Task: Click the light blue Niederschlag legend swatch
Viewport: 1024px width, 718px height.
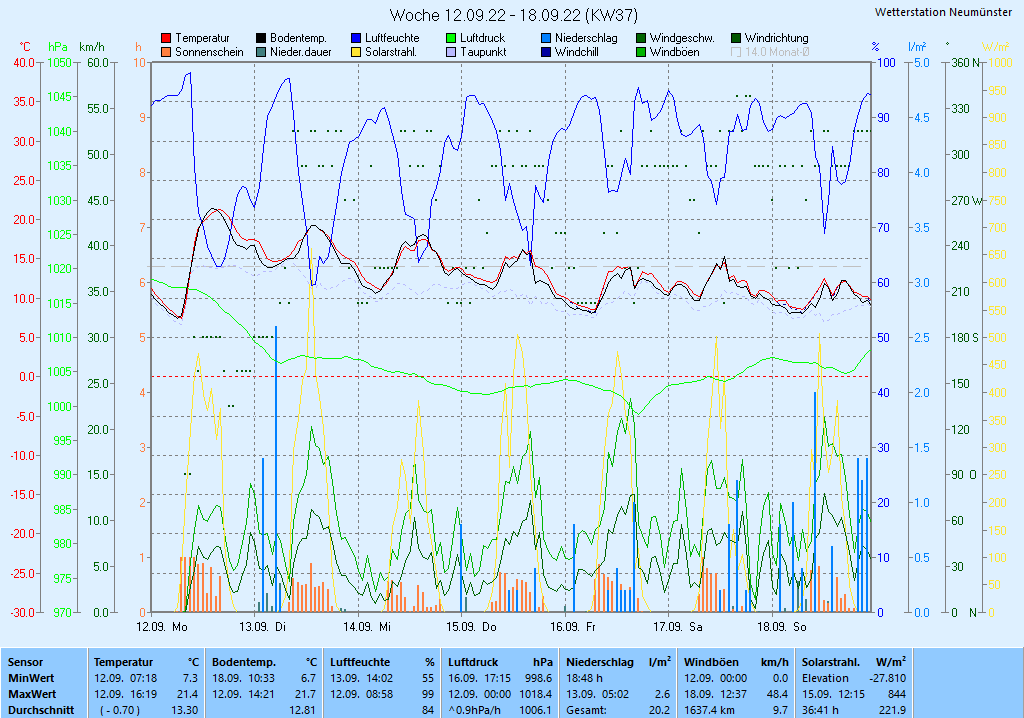Action: point(546,39)
